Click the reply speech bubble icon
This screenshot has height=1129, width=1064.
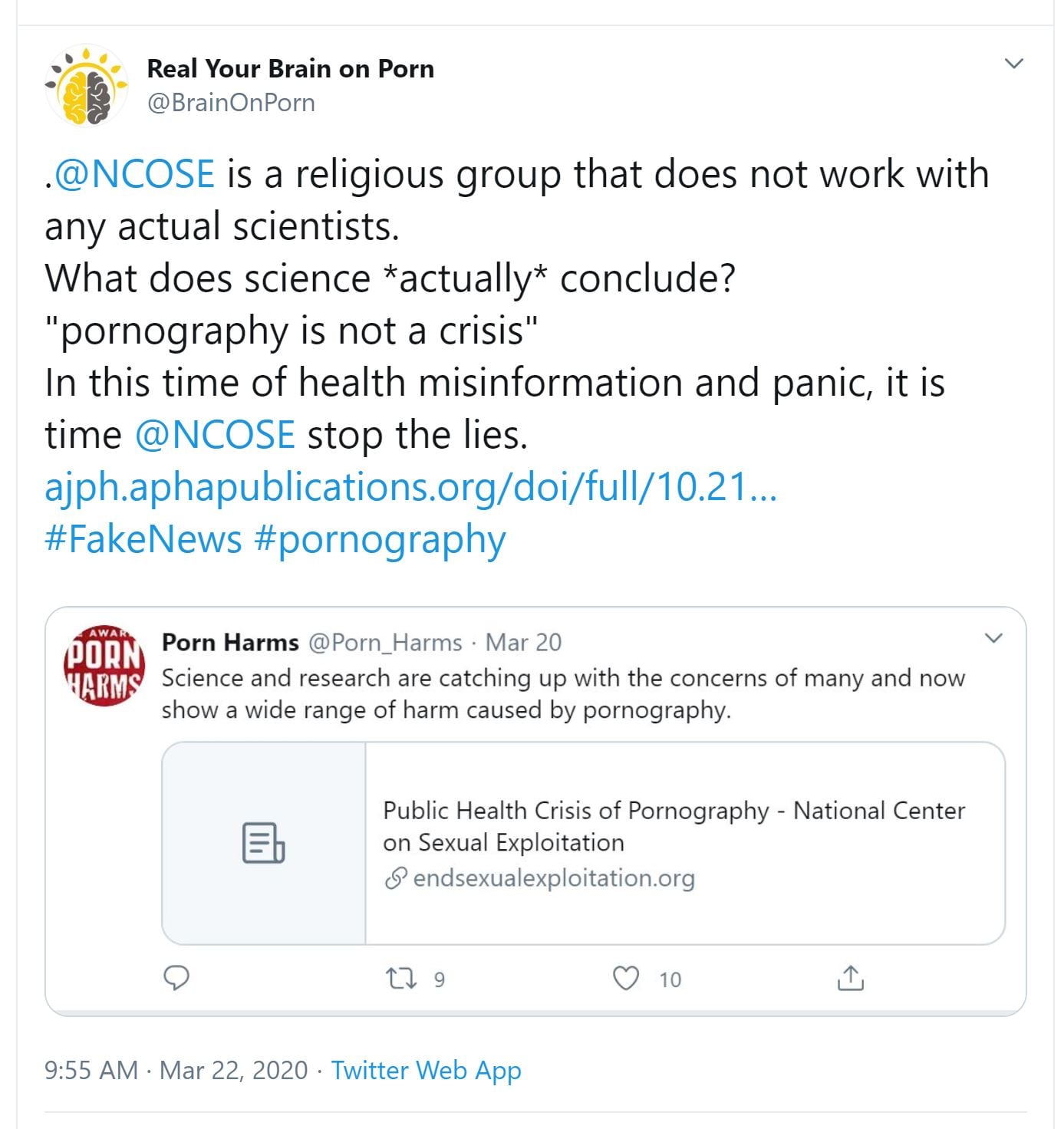[x=177, y=978]
